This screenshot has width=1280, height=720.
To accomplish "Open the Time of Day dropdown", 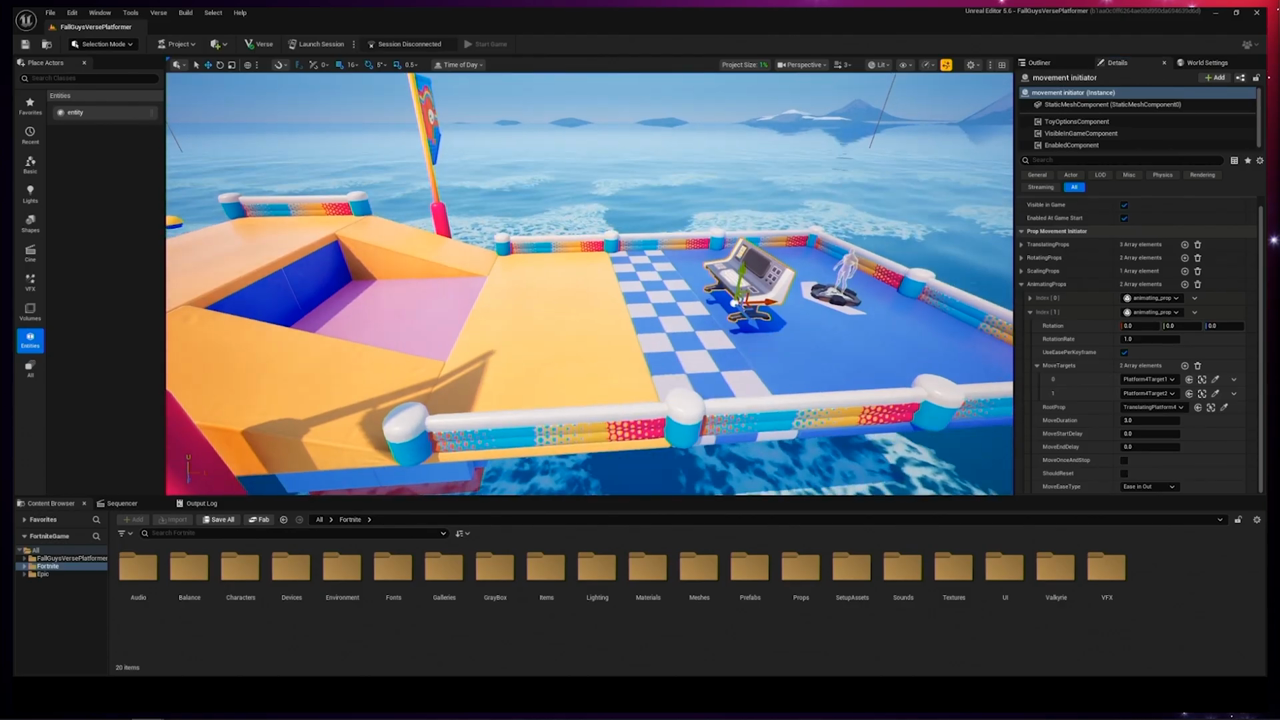I will point(458,65).
